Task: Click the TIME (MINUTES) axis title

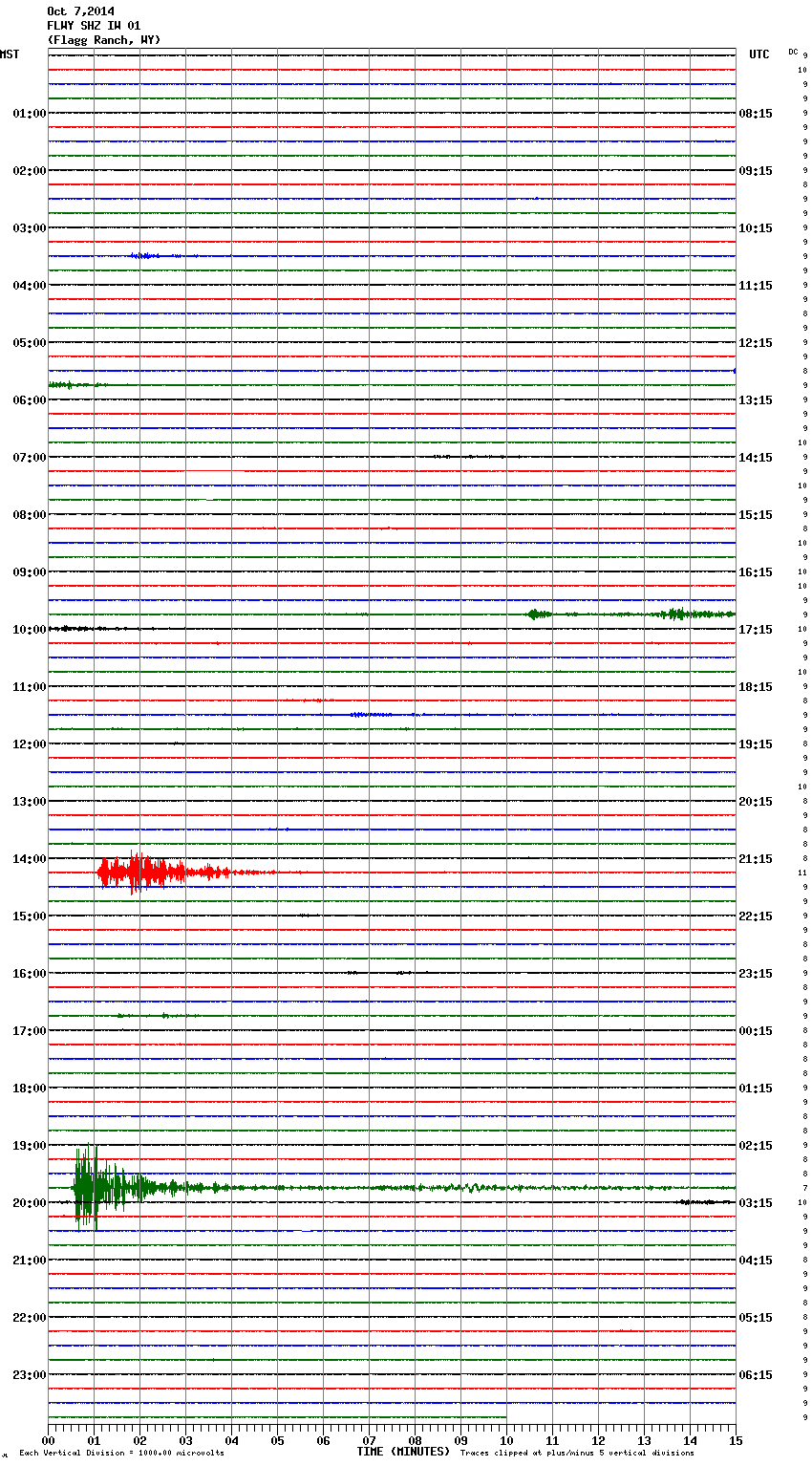Action: 403,1451
